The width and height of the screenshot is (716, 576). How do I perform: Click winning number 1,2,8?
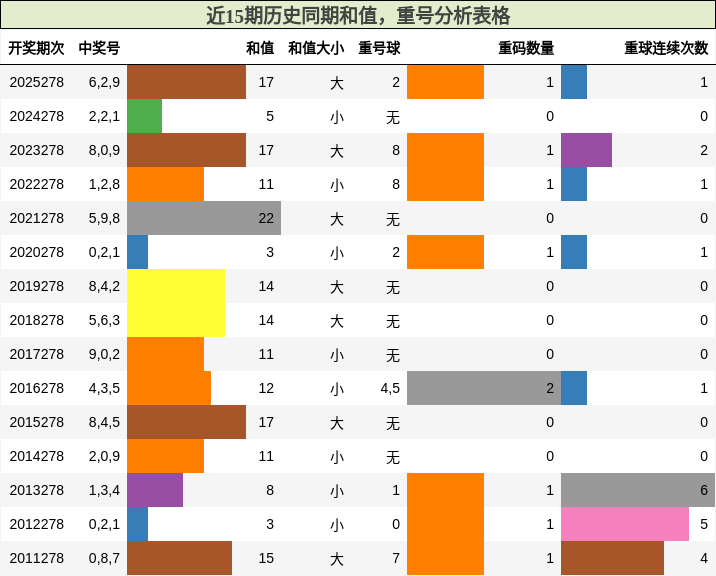click(x=105, y=184)
